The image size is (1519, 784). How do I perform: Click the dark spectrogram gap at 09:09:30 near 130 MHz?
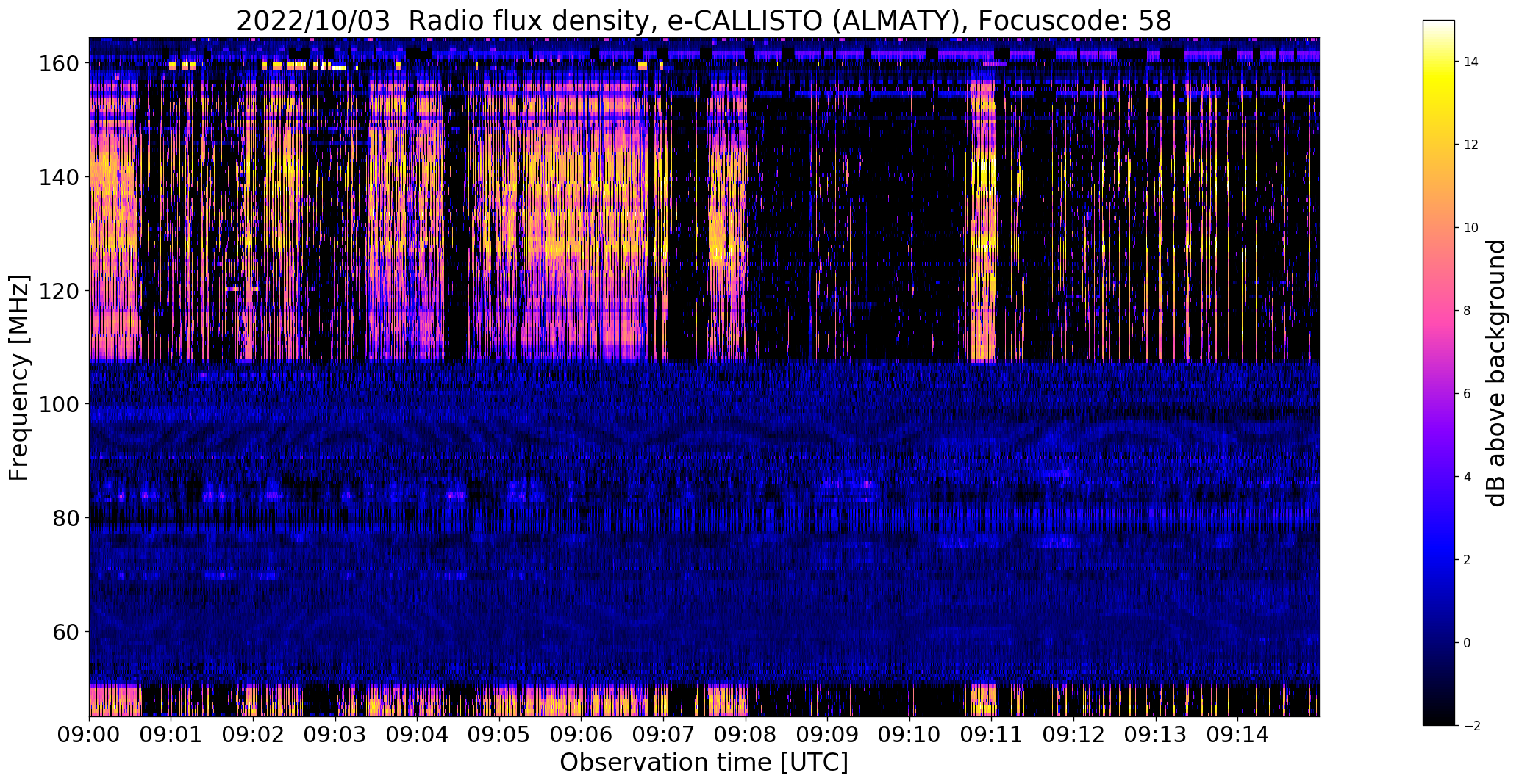[x=868, y=235]
